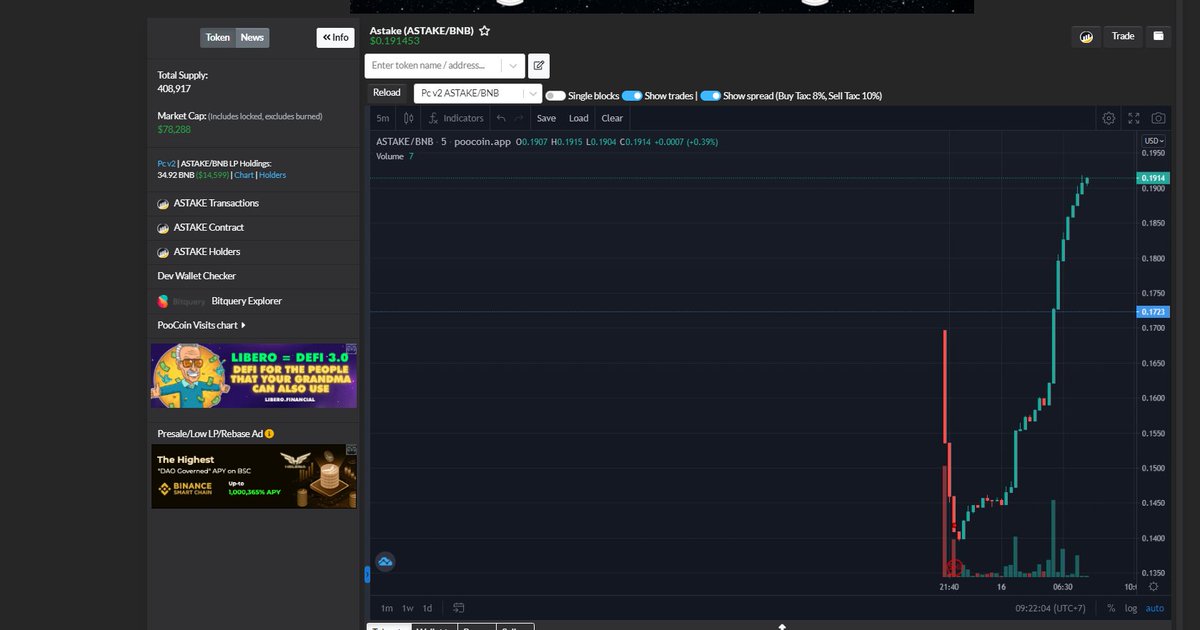Viewport: 1200px width, 630px height.
Task: Click the panel resize handle below the chart
Action: pyautogui.click(x=782, y=625)
